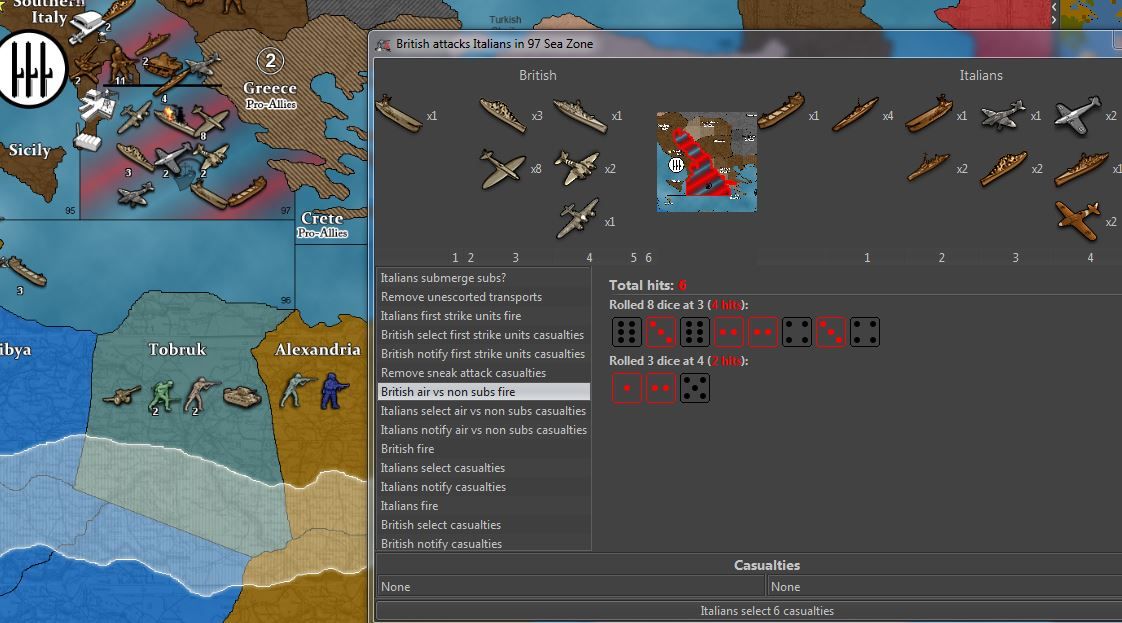This screenshot has width=1122, height=623.
Task: Click the Greece production value 2 circle
Action: point(269,61)
